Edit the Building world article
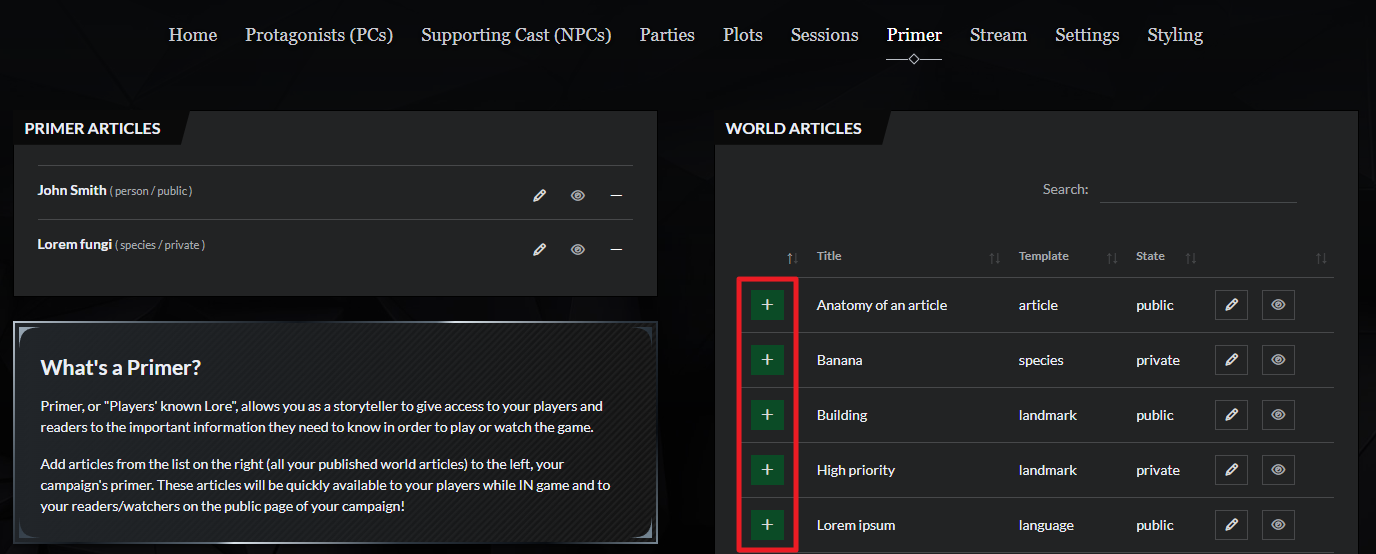Screen dimensions: 1376x554 click(1231, 415)
